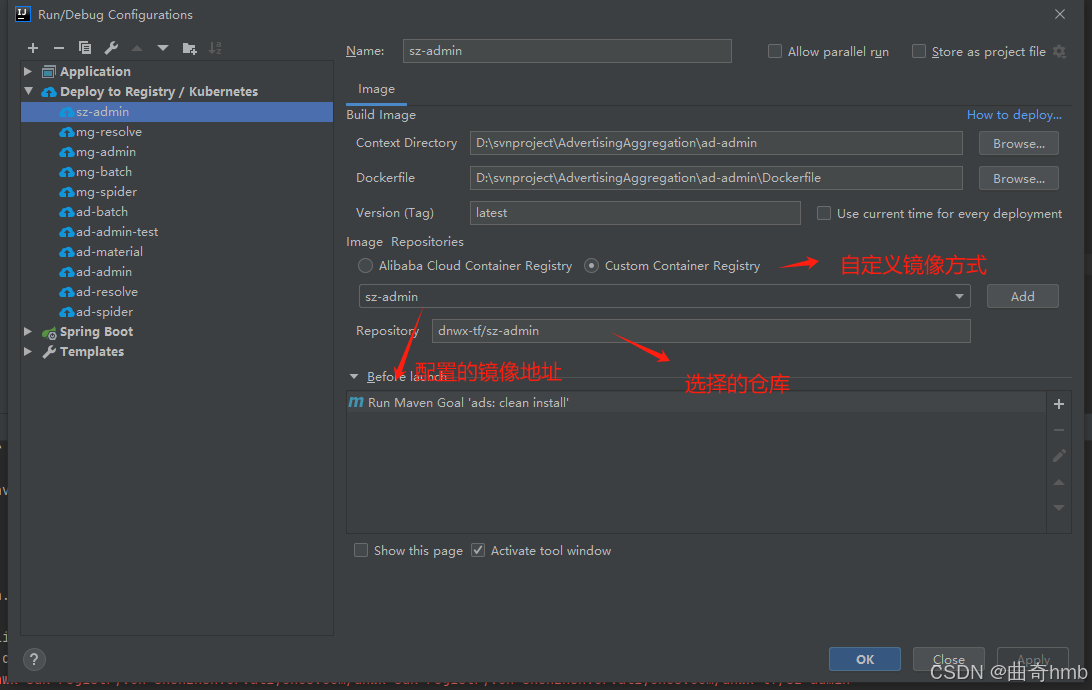
Task: Browse for Context Directory
Action: coord(1018,143)
